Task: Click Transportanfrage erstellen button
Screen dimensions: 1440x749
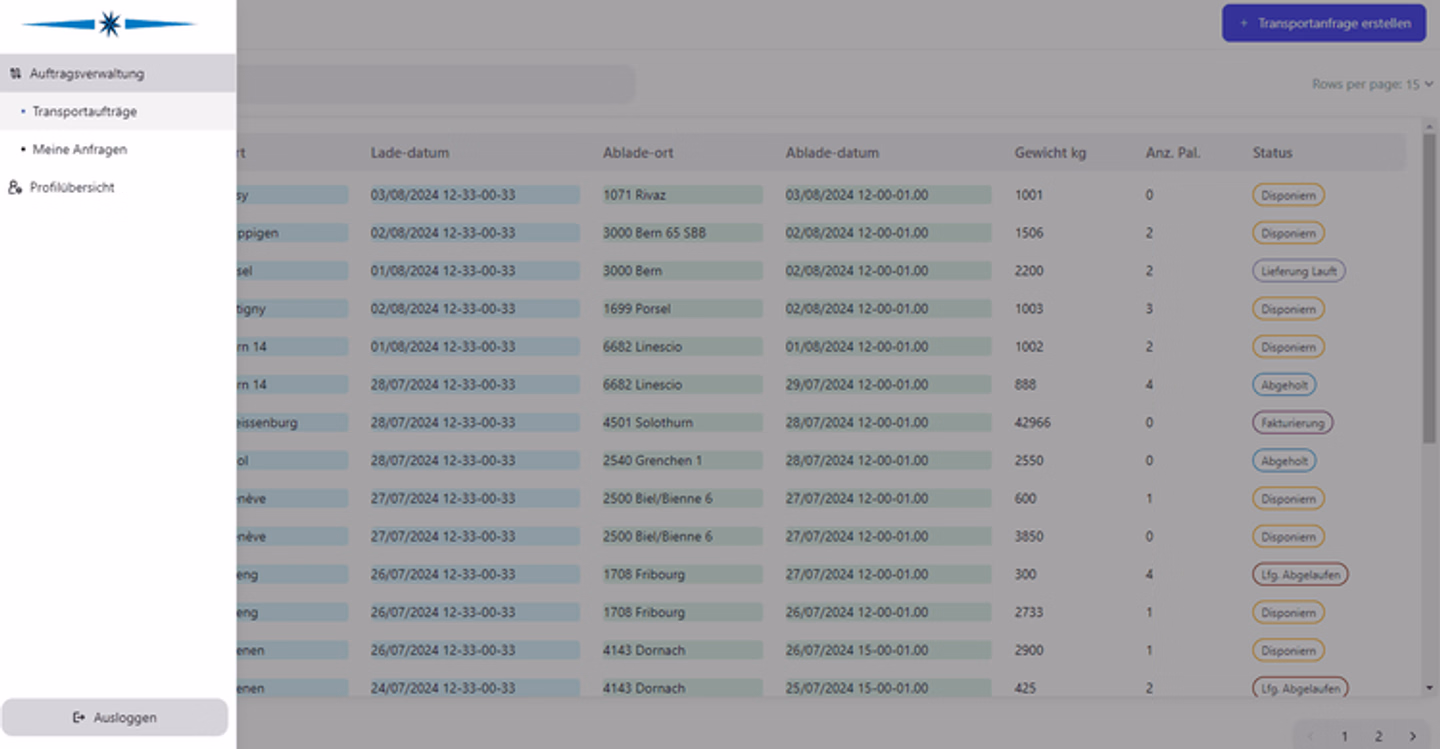Action: point(1324,22)
